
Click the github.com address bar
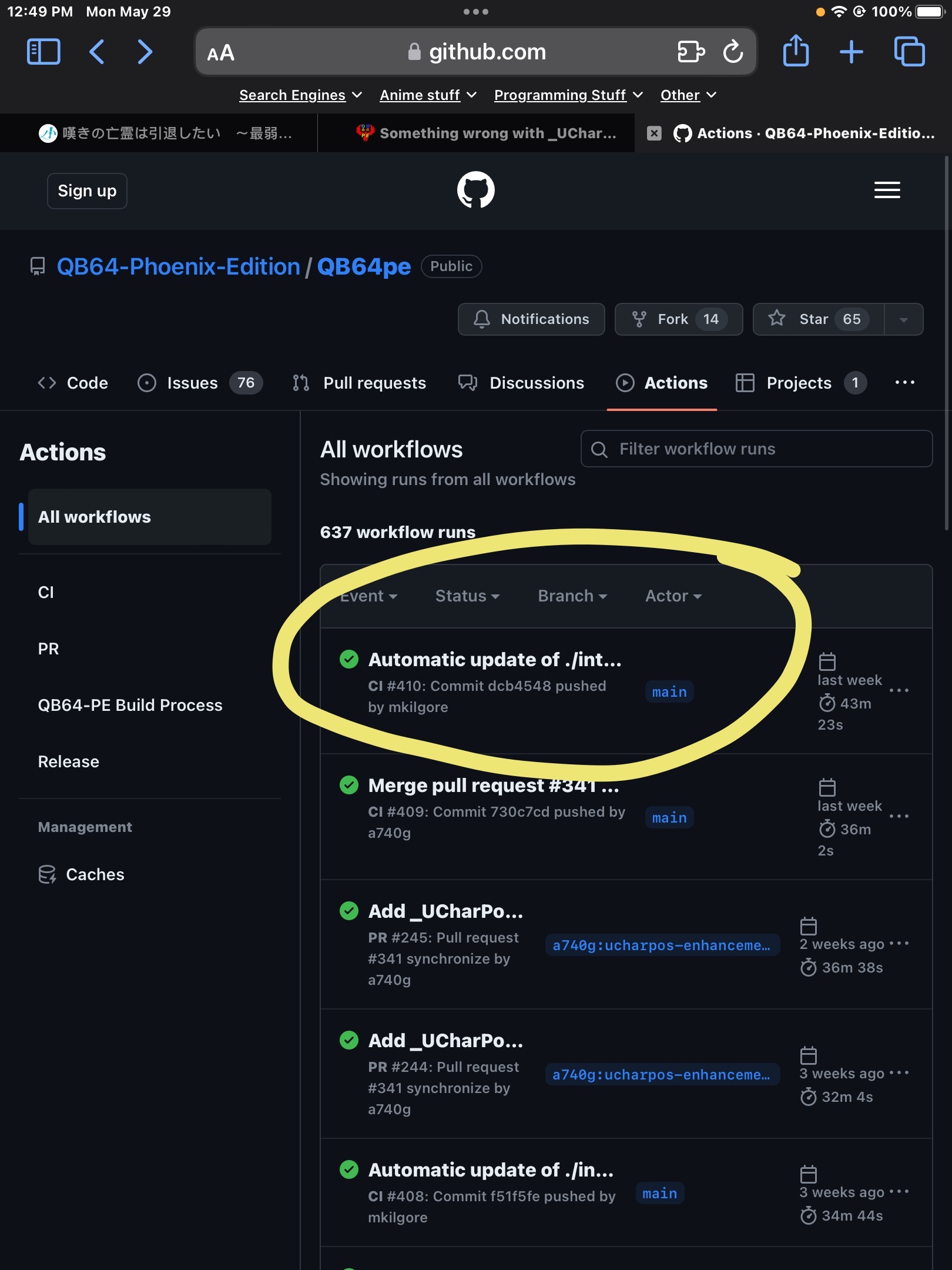click(475, 52)
